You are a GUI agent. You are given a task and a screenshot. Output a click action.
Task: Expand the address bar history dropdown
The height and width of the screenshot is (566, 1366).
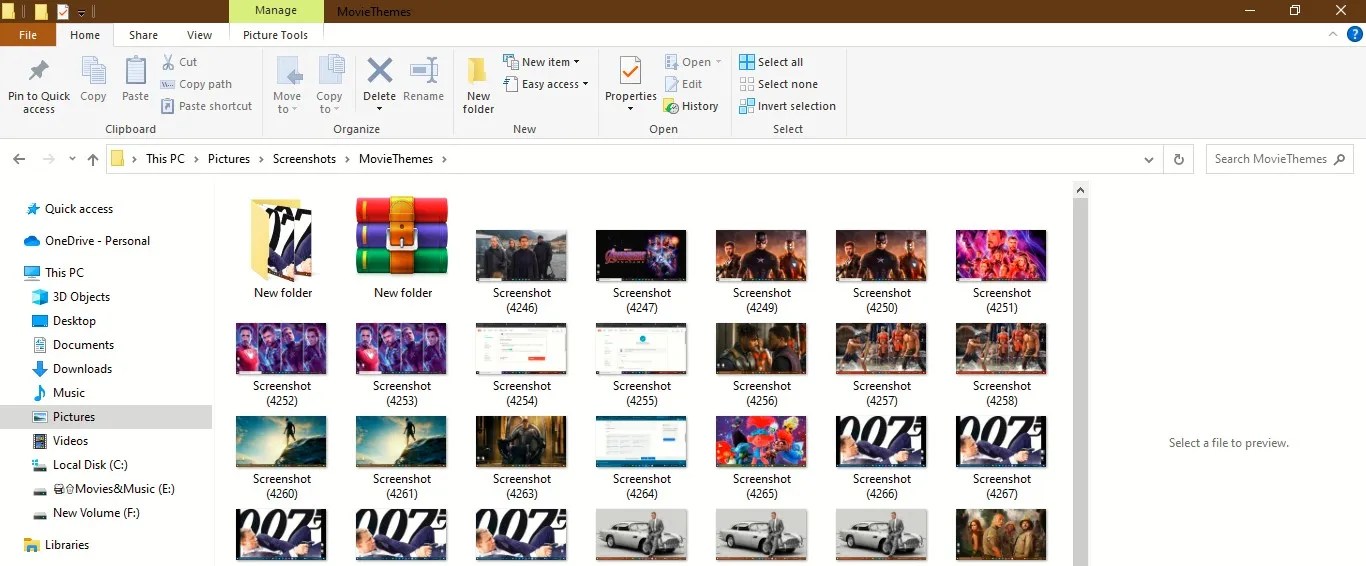[x=1150, y=159]
